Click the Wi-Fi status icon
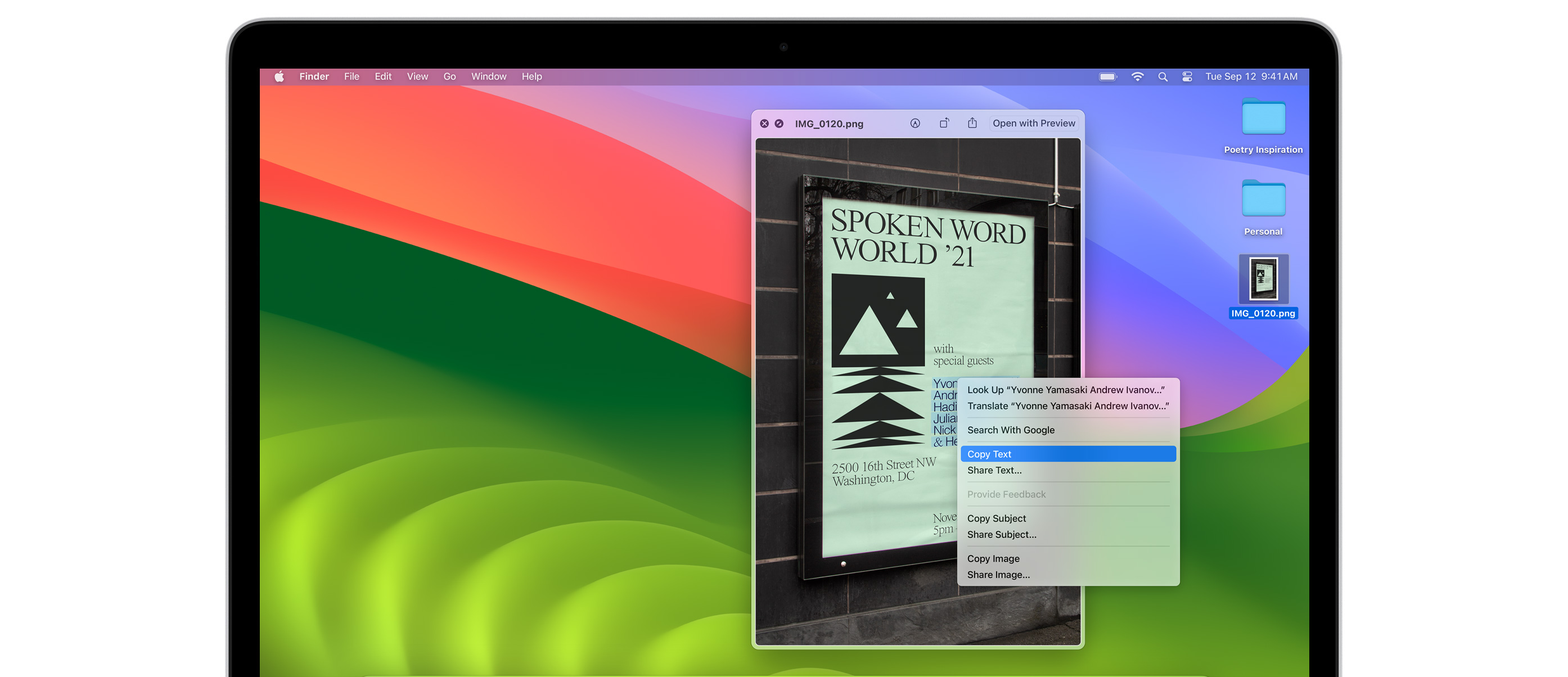The height and width of the screenshot is (677, 1568). pyautogui.click(x=1137, y=76)
